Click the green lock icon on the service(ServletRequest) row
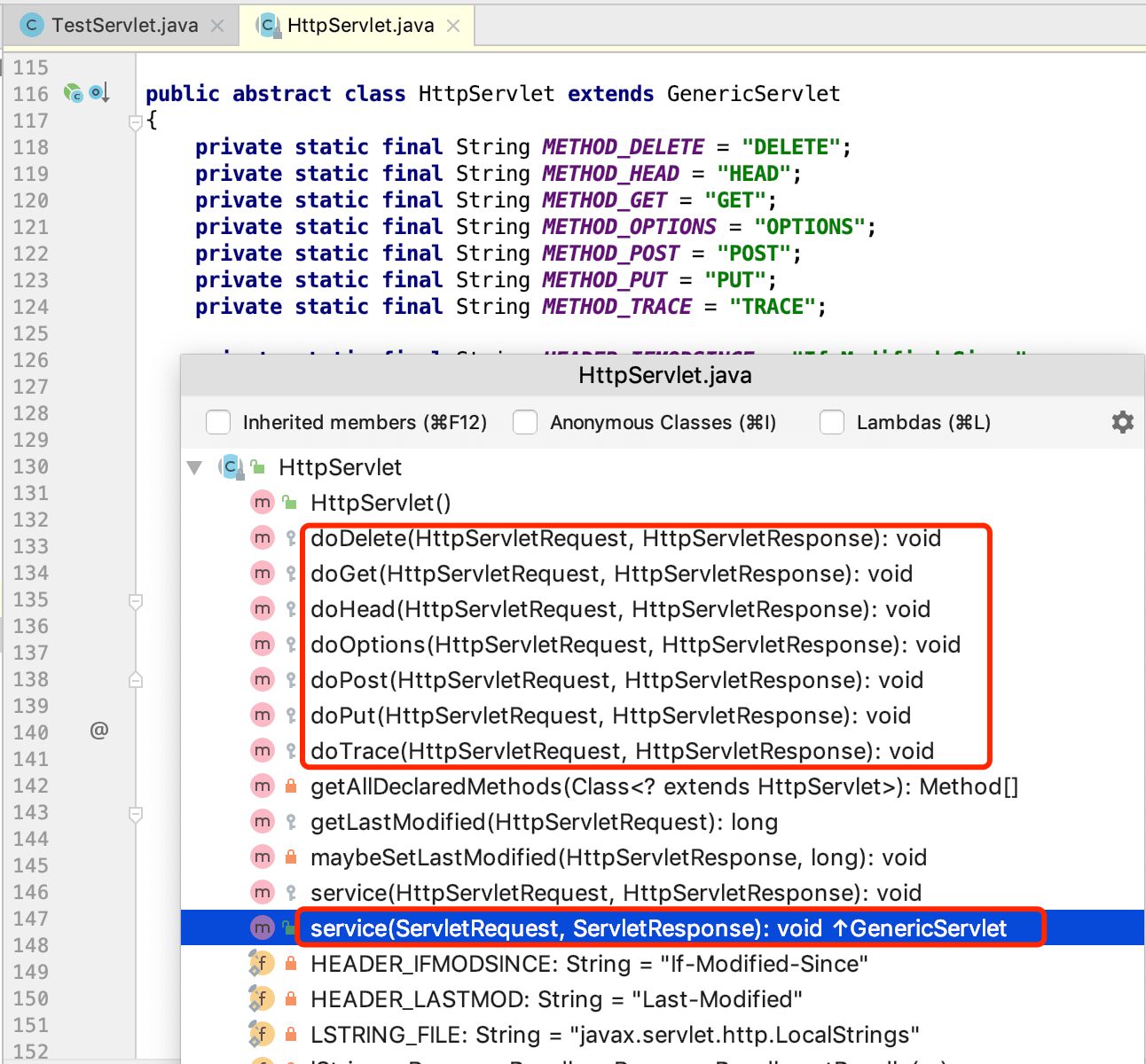The width and height of the screenshot is (1146, 1064). (288, 927)
